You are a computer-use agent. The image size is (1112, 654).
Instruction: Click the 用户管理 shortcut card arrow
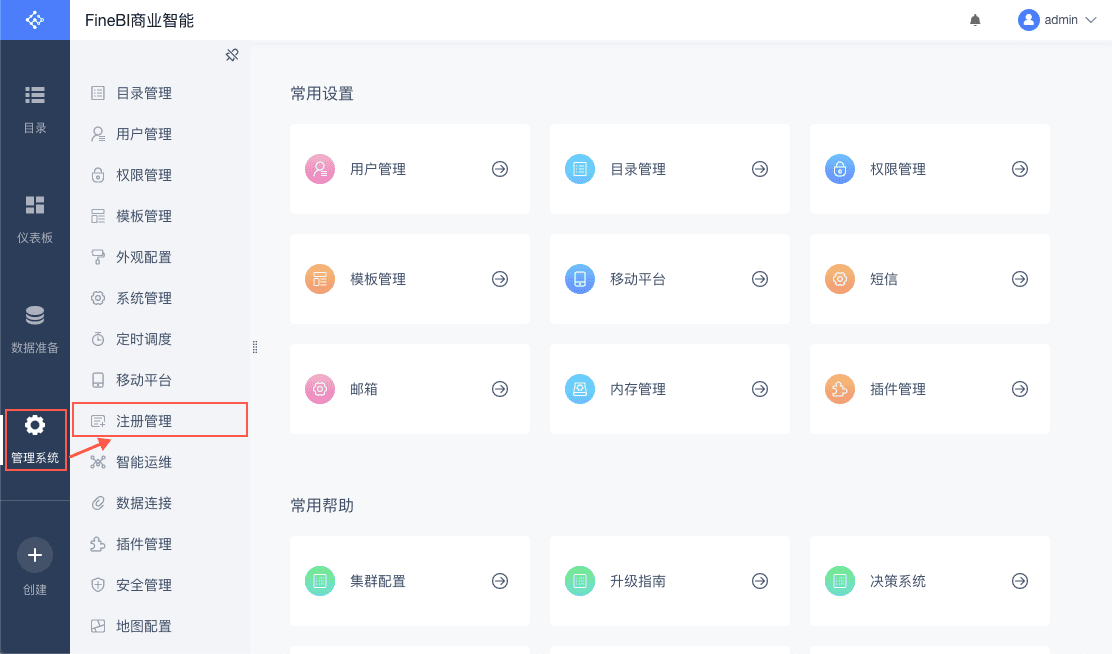coord(500,169)
